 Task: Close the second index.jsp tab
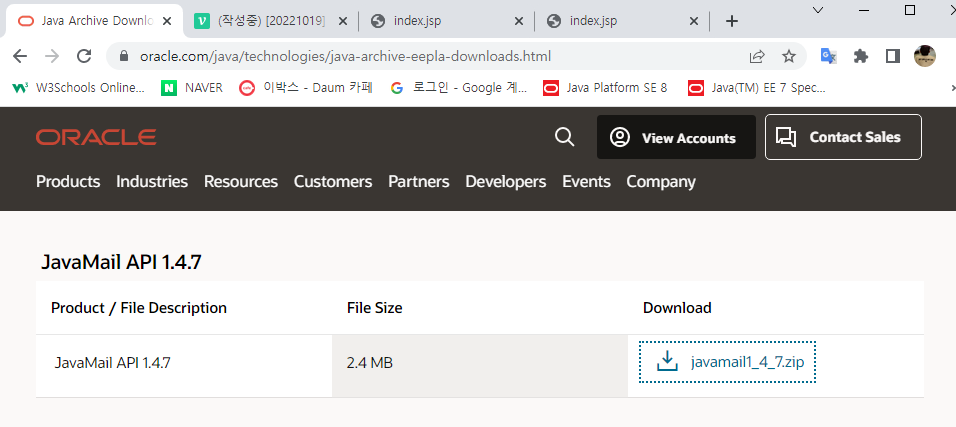(x=694, y=21)
